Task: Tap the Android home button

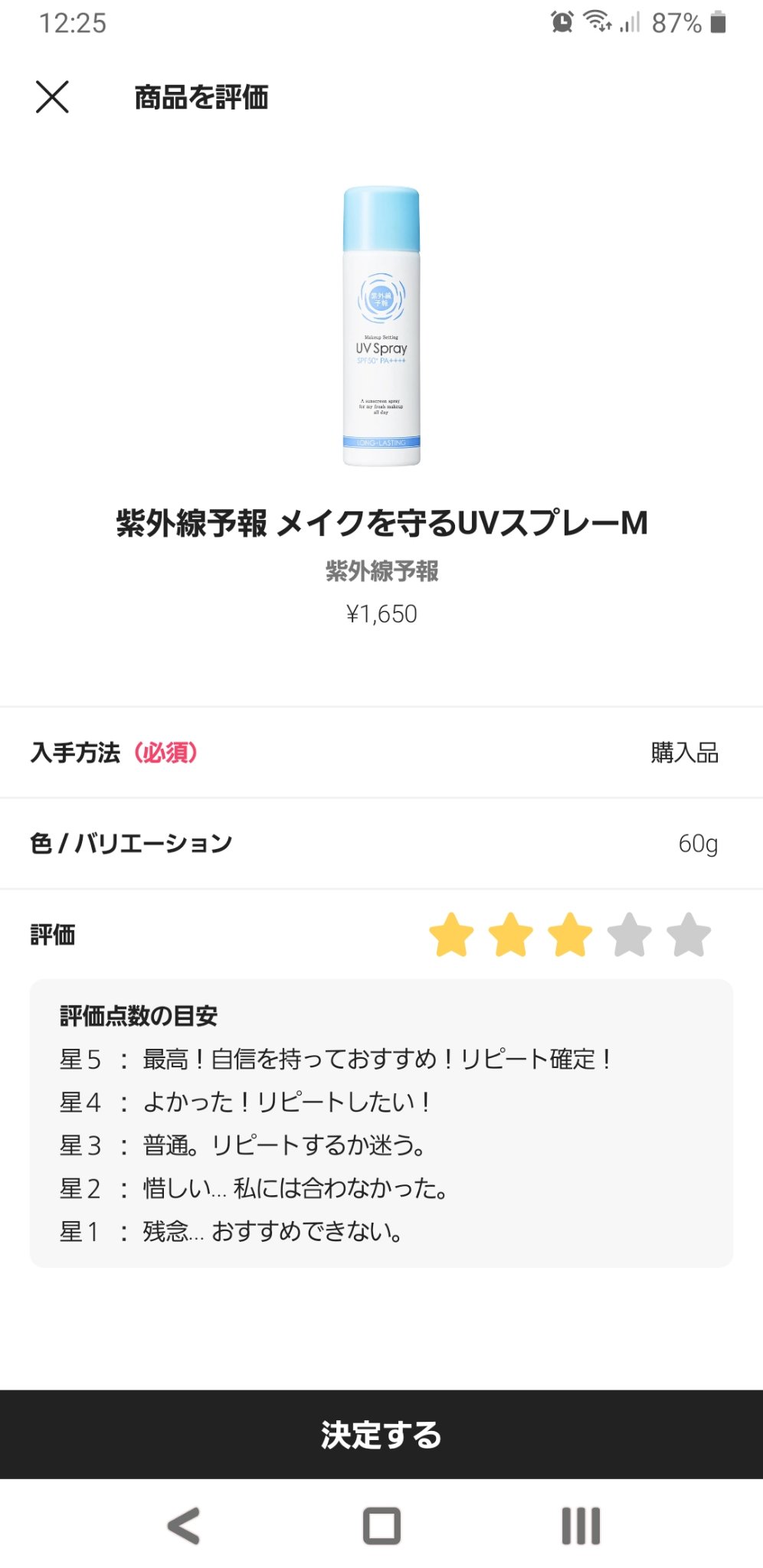Action: [x=381, y=1525]
